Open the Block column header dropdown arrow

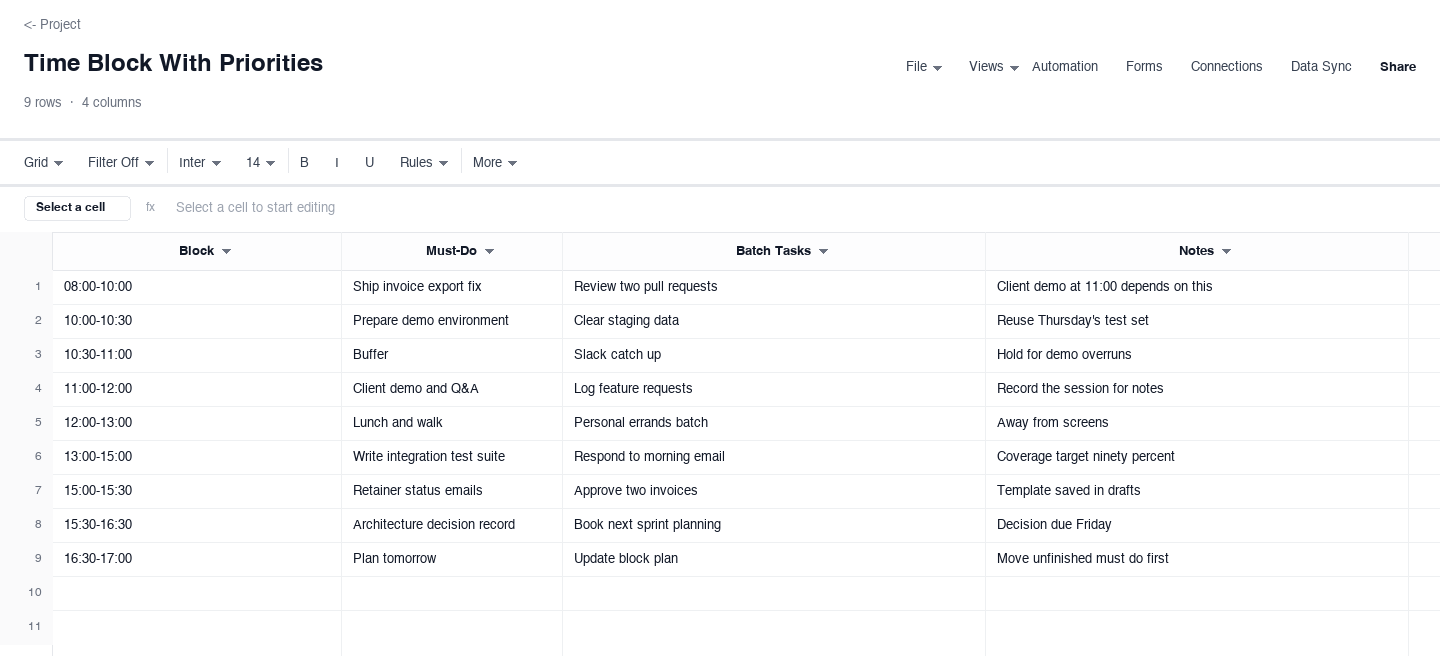click(226, 252)
